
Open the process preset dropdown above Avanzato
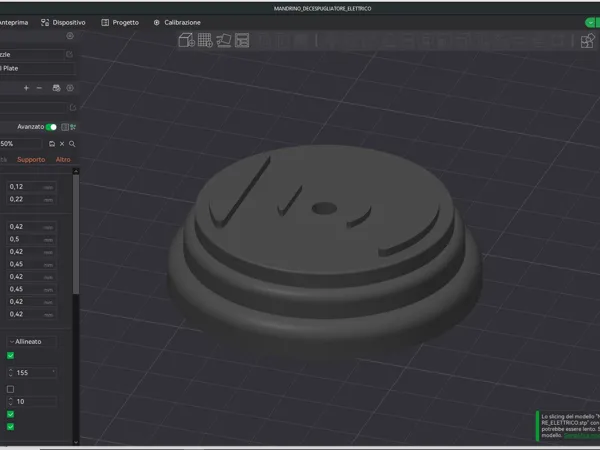click(x=34, y=108)
